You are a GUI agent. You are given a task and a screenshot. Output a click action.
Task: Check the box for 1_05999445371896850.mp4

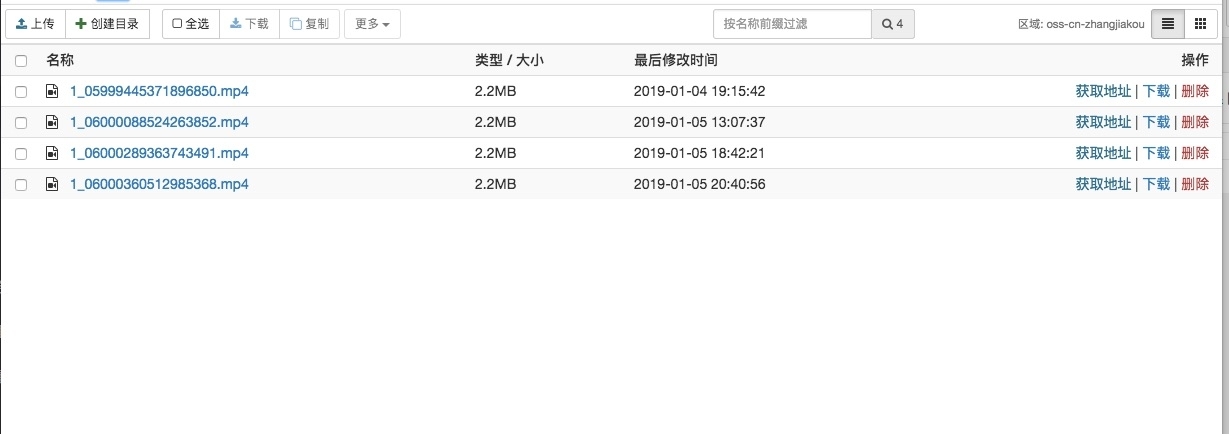[x=21, y=92]
